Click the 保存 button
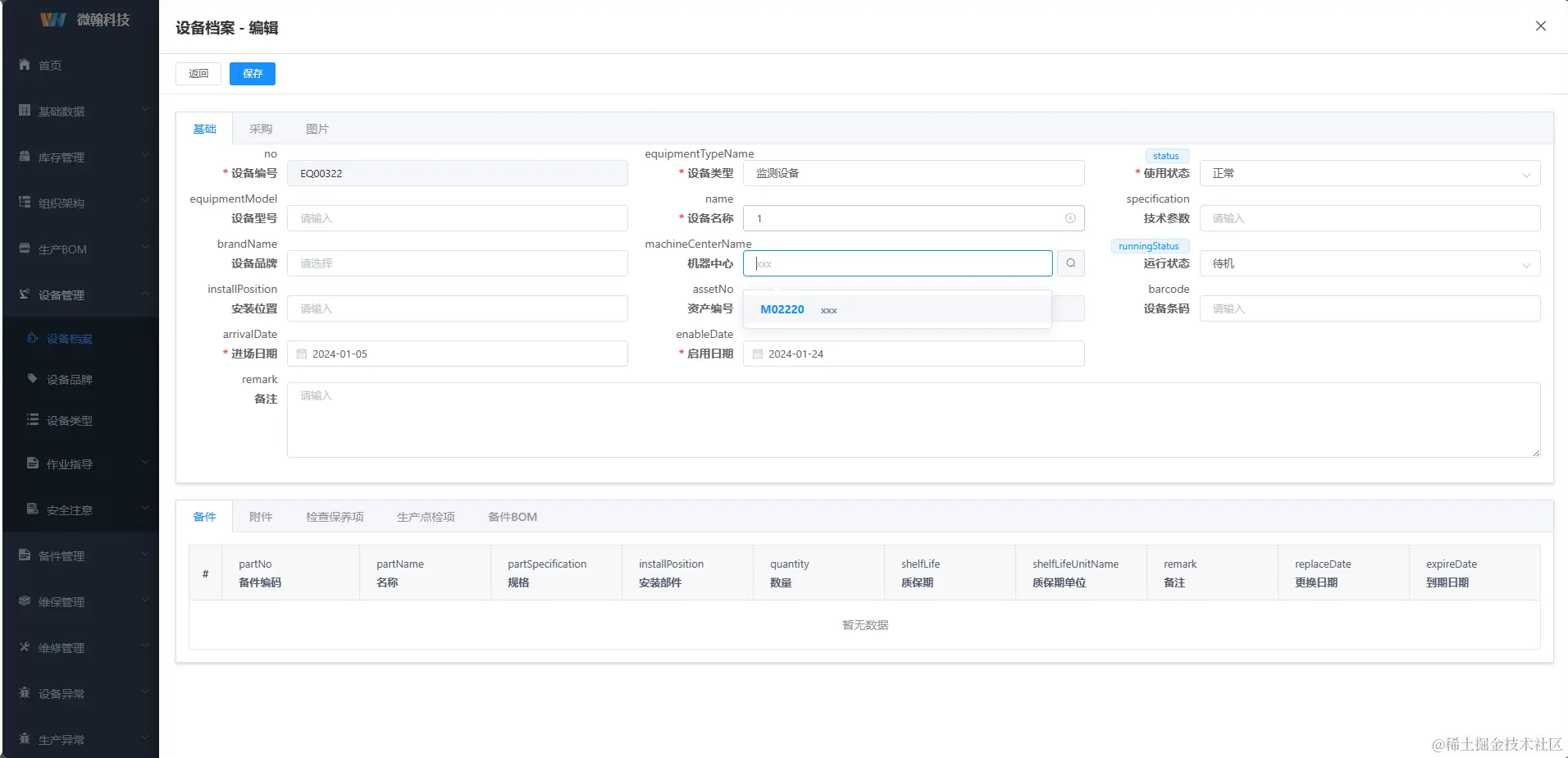The width and height of the screenshot is (1568, 758). [253, 74]
